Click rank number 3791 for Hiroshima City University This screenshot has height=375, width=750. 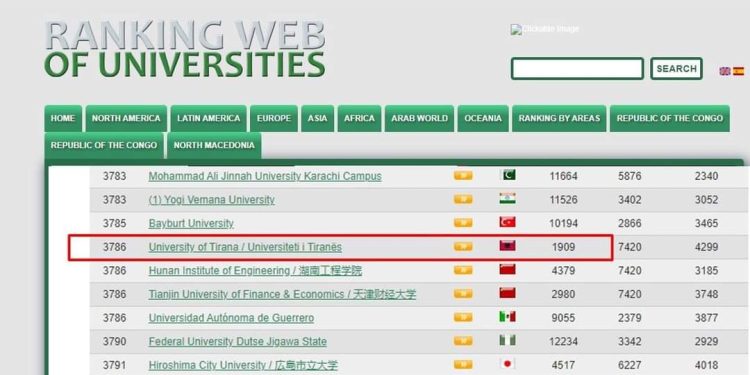tap(114, 365)
